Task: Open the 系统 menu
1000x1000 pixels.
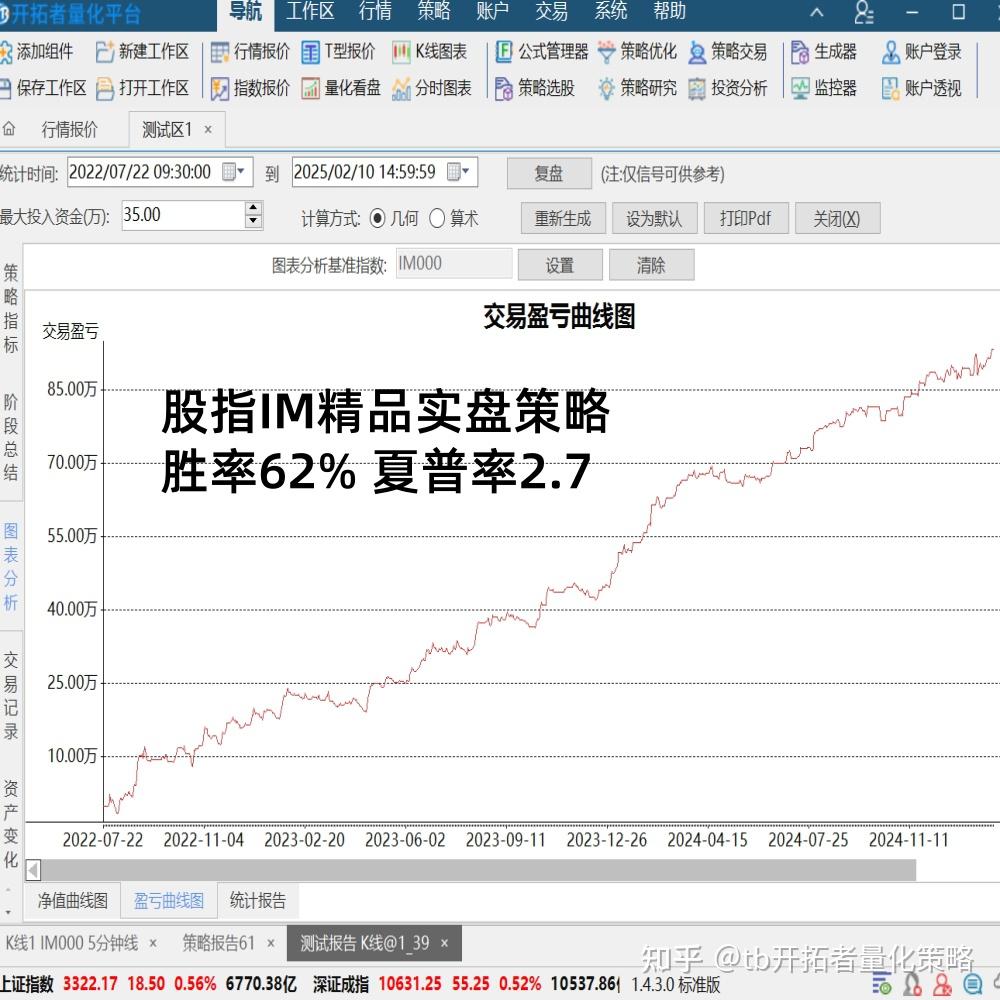Action: point(610,13)
